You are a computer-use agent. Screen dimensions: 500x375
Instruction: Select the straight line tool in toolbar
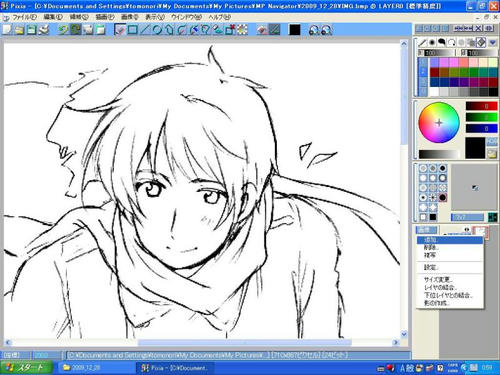tap(145, 30)
